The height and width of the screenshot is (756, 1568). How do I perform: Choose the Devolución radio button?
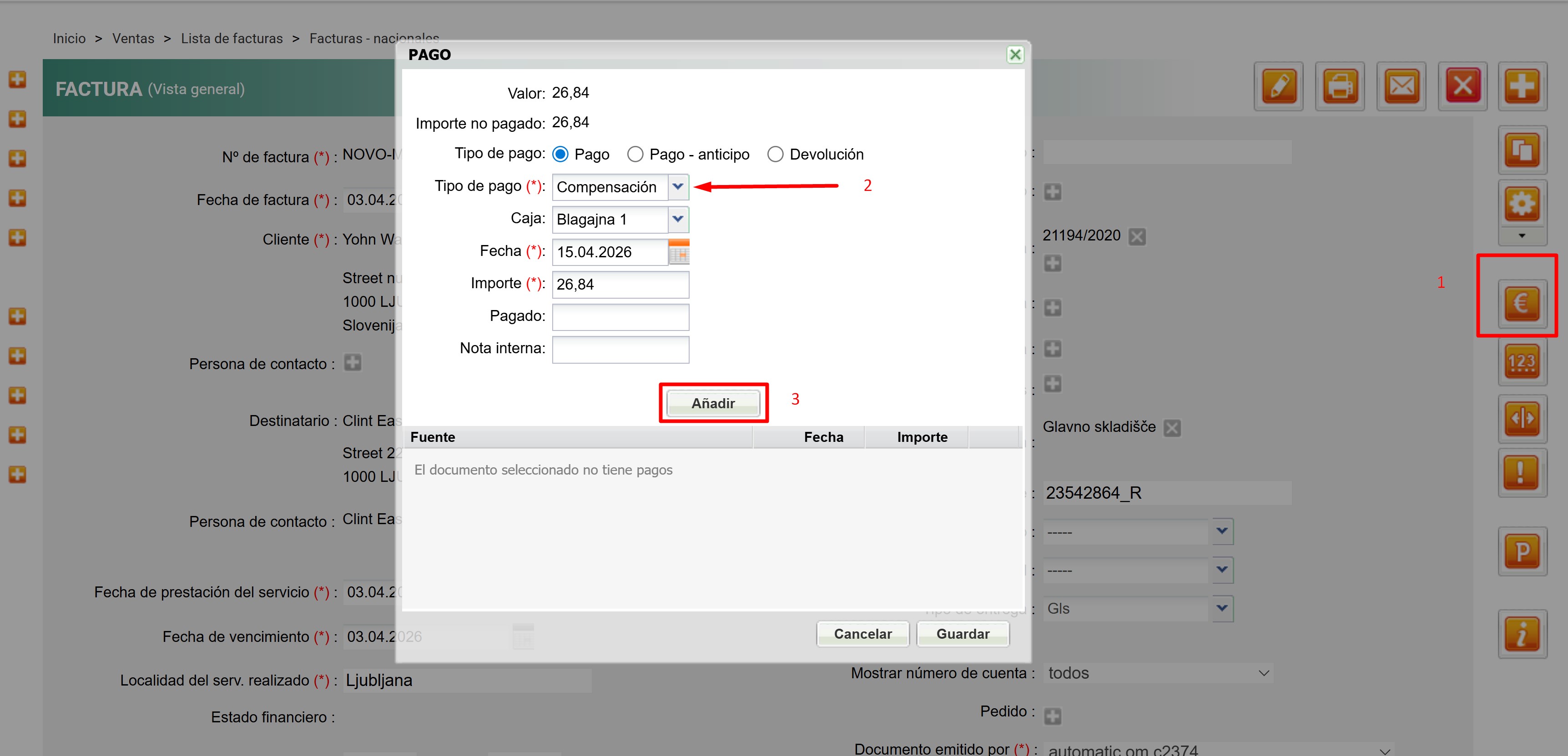tap(775, 155)
